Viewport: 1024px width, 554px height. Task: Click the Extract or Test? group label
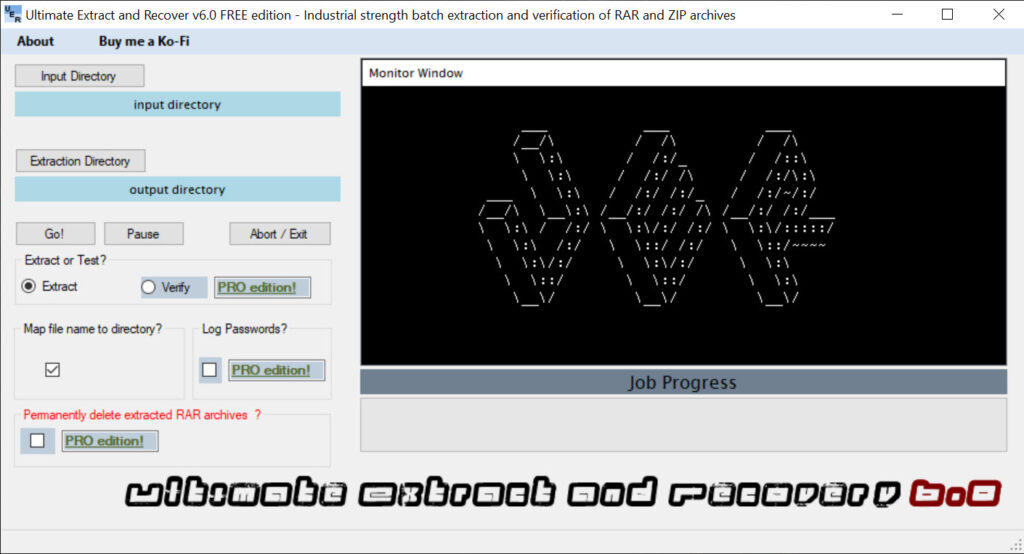point(65,260)
